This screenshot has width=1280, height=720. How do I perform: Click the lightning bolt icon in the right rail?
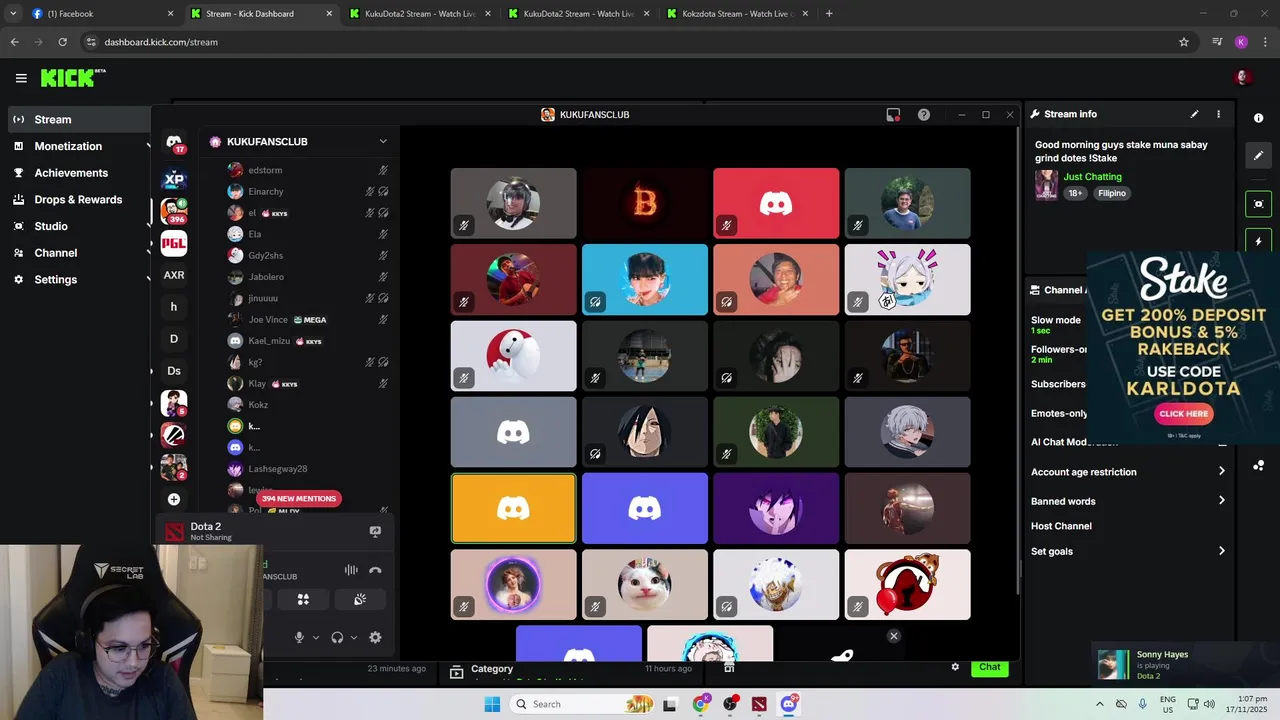pos(1258,242)
